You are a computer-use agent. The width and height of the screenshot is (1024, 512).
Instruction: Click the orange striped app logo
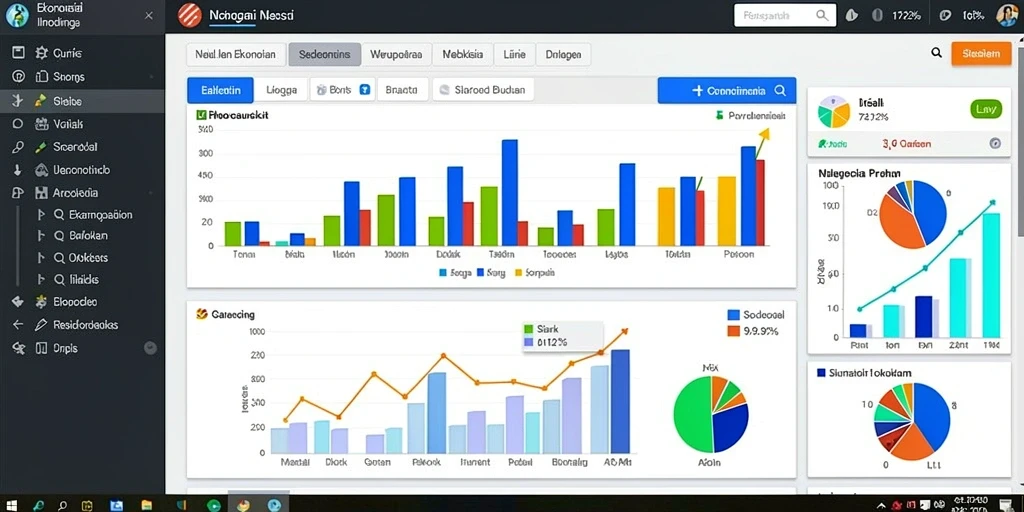coord(190,15)
